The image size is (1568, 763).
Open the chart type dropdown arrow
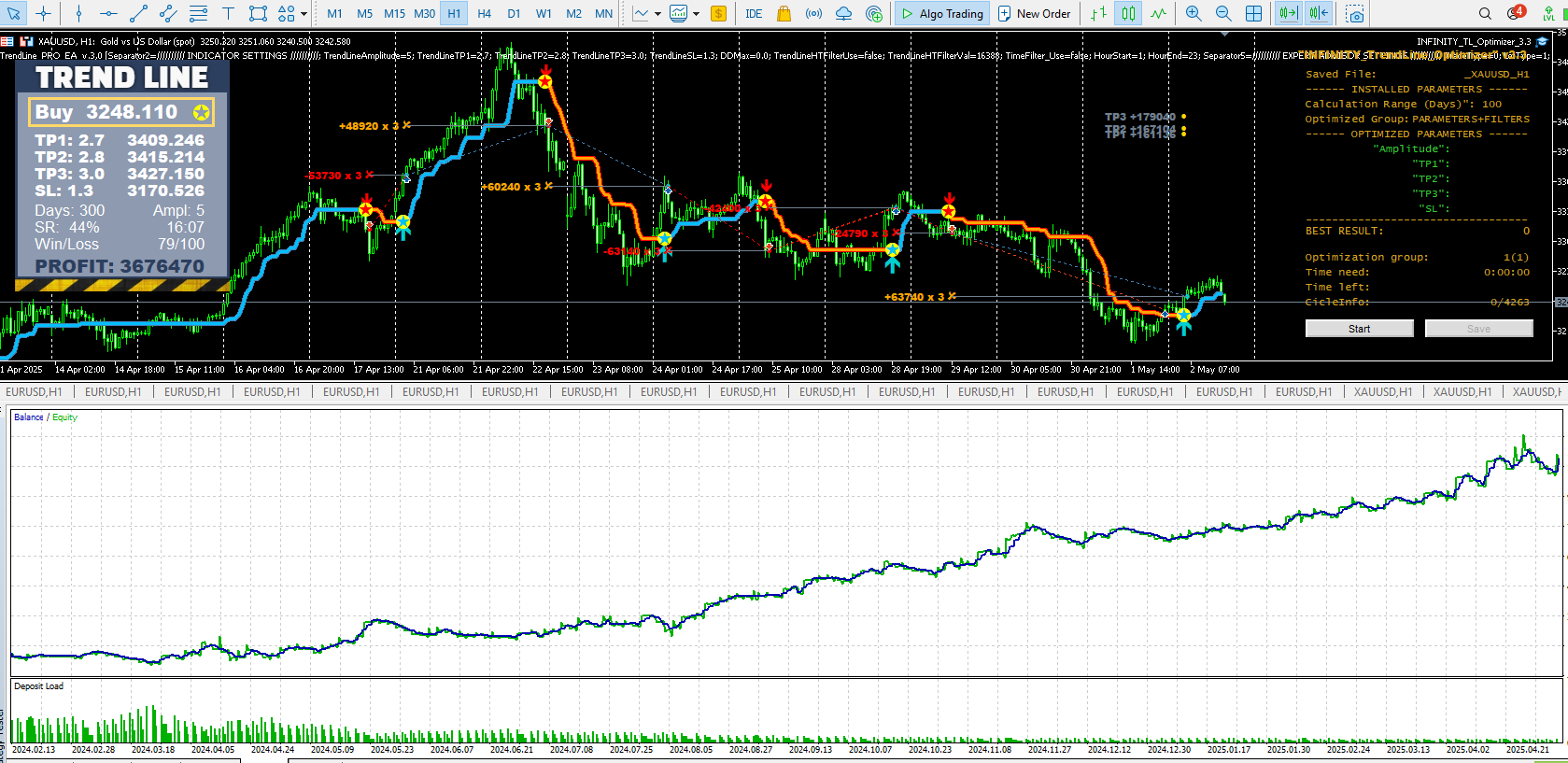coord(658,14)
